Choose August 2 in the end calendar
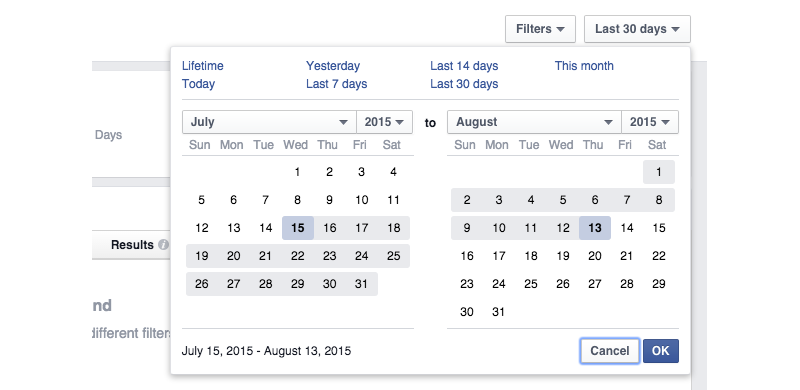The image size is (800, 390). point(467,200)
